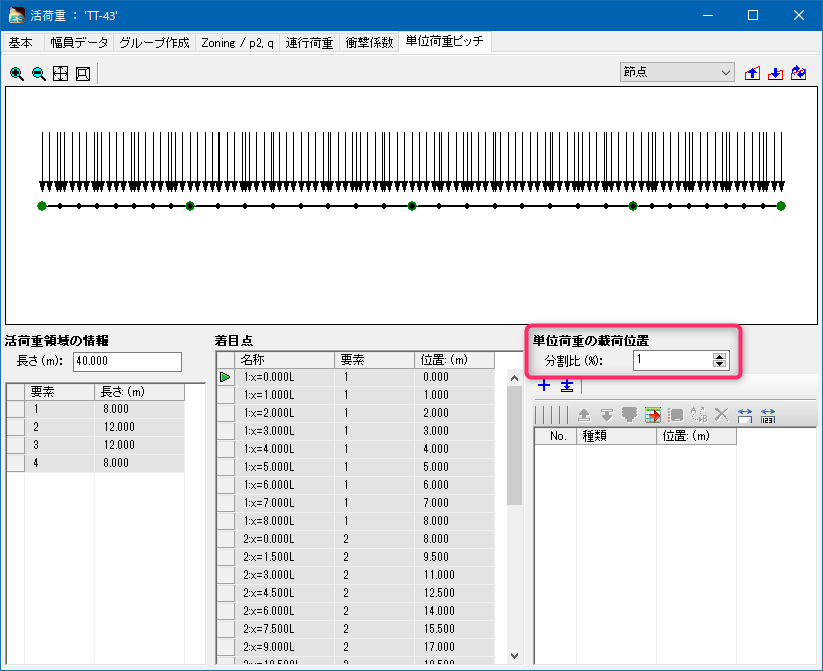Increase the 分割比 (%) value with up spinner

point(720,356)
